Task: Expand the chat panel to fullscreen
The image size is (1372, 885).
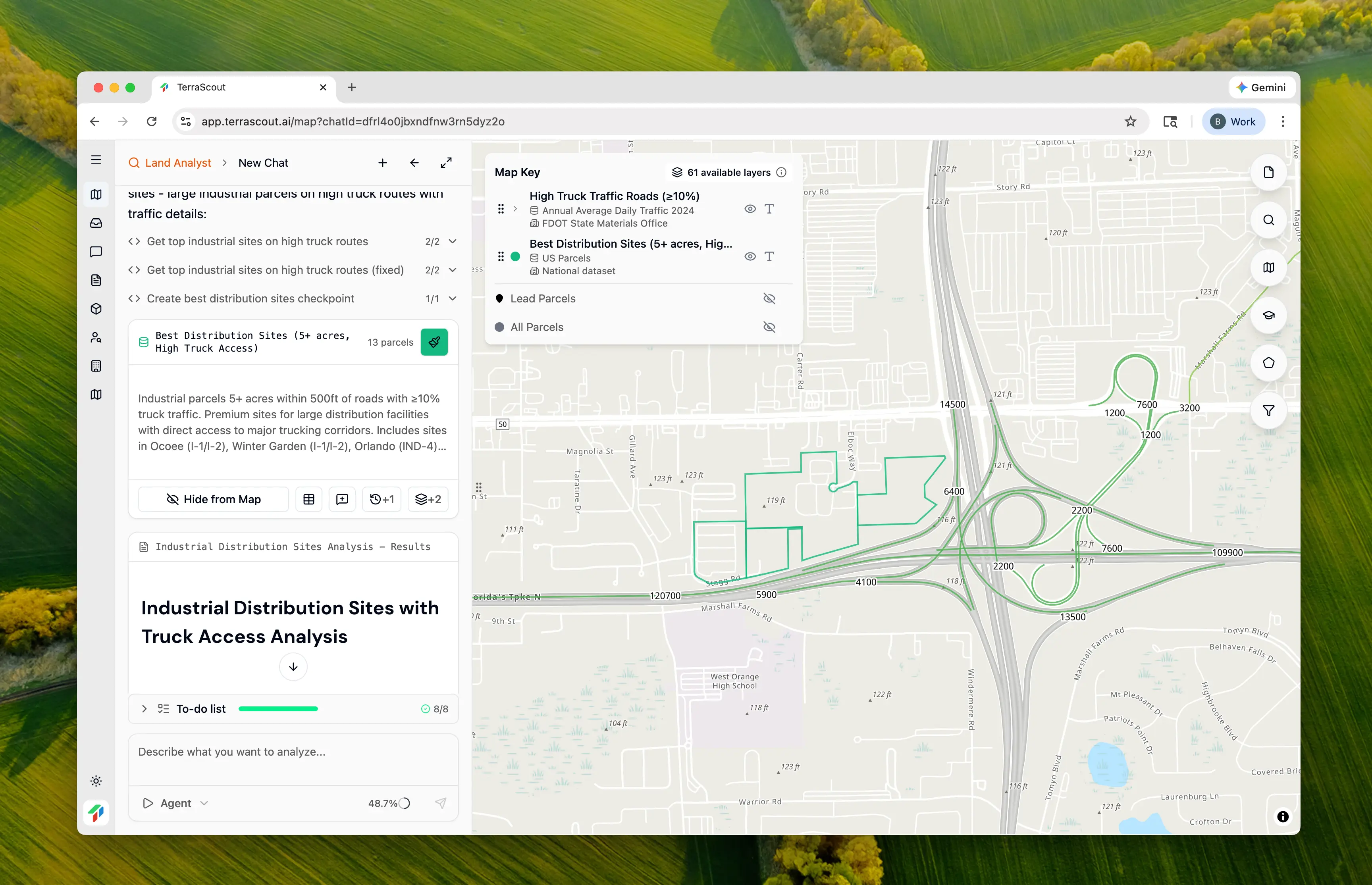Action: pos(446,163)
